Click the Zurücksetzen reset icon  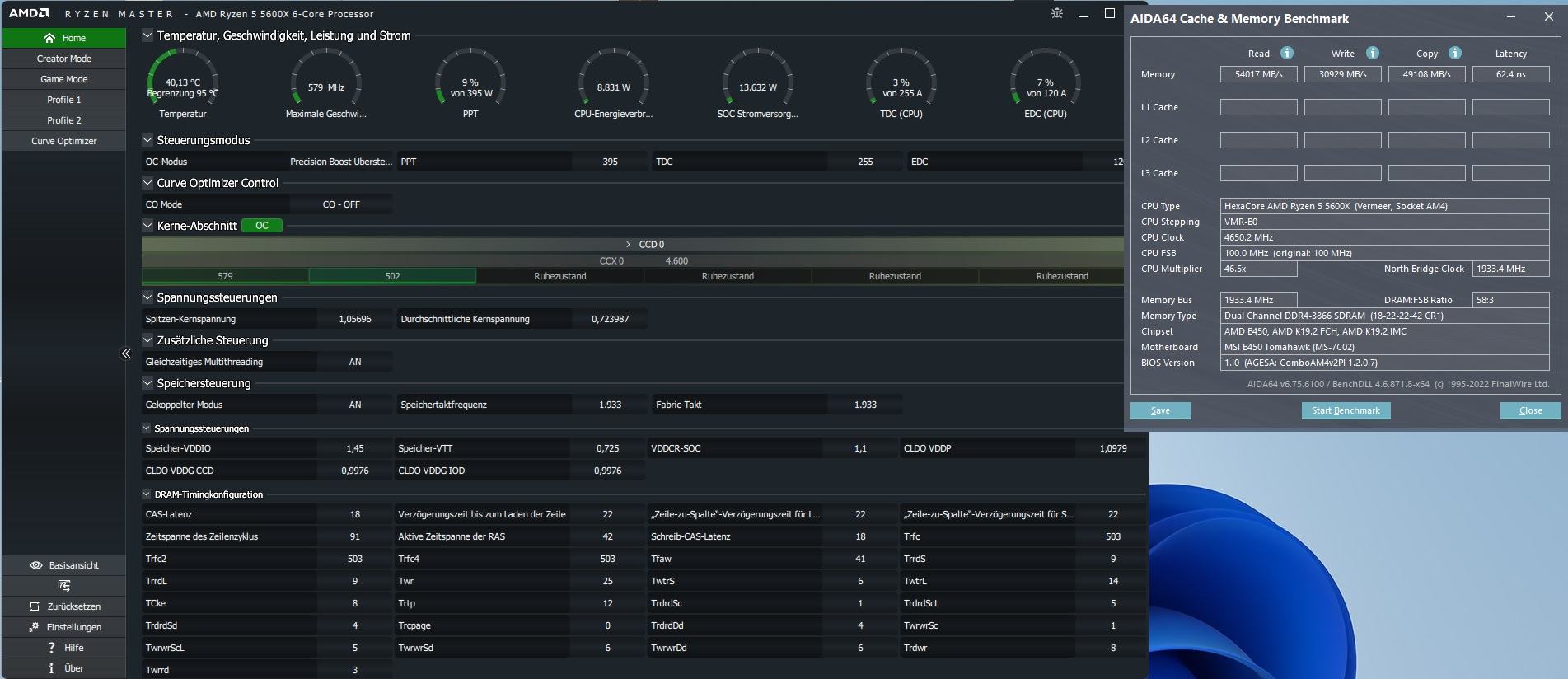[35, 606]
